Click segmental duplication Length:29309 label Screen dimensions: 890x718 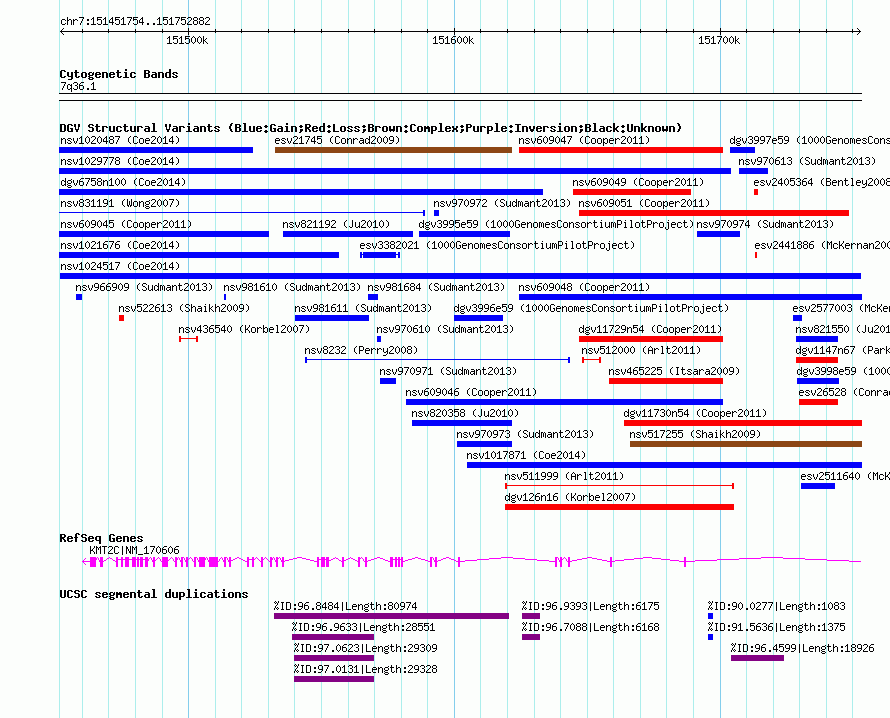(x=366, y=648)
